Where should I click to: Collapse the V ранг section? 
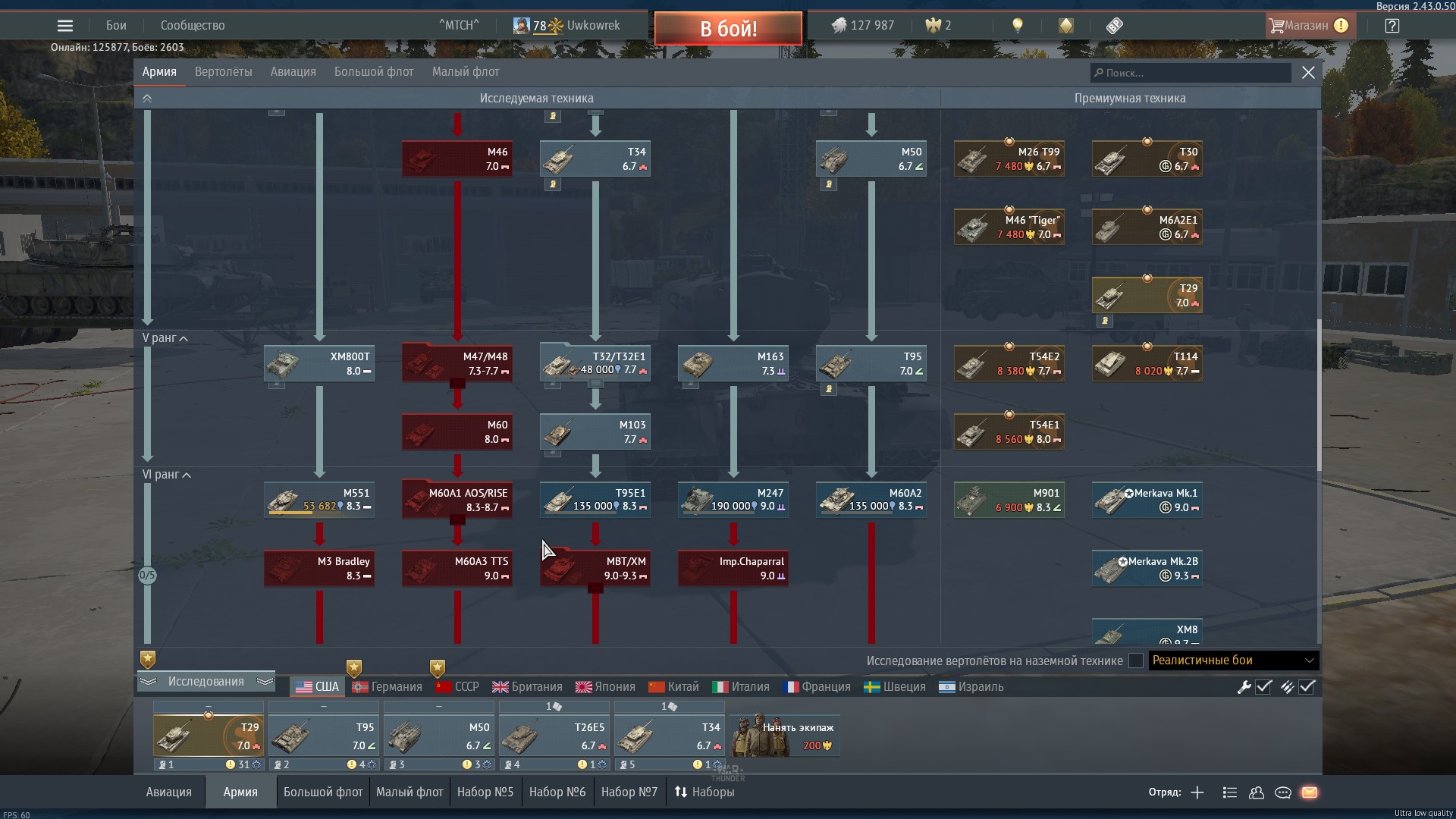165,338
